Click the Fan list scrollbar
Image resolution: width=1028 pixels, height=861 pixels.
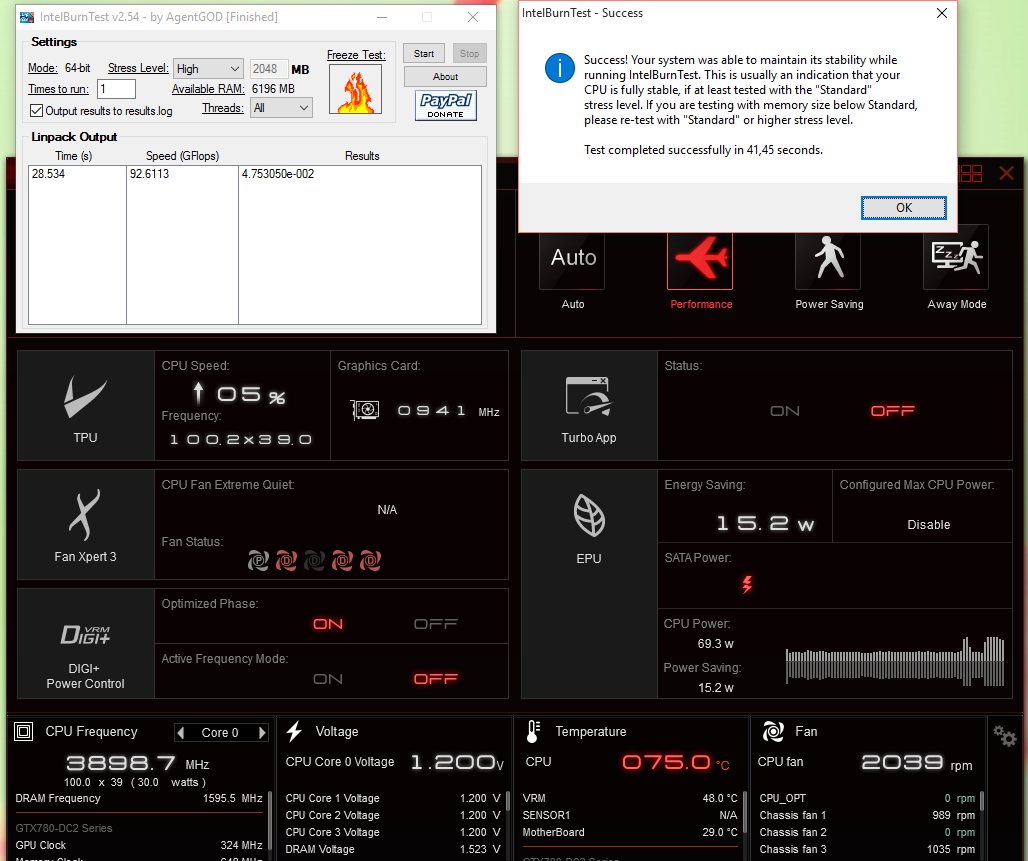click(x=981, y=801)
